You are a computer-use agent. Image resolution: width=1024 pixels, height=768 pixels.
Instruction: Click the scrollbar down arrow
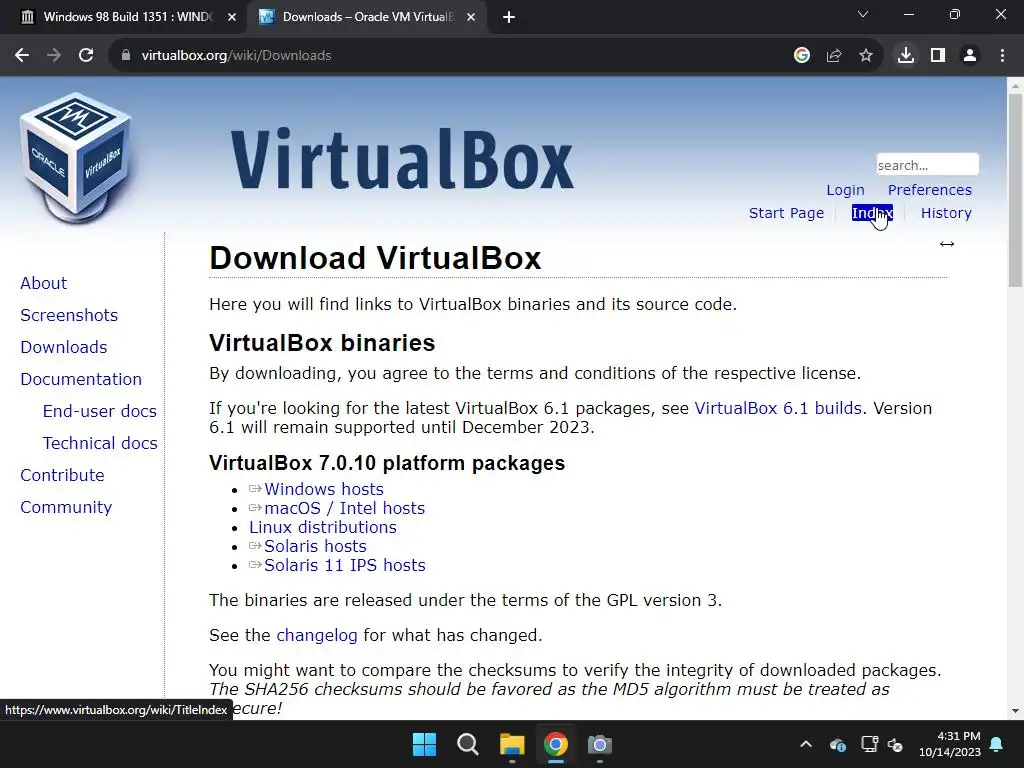1015,711
